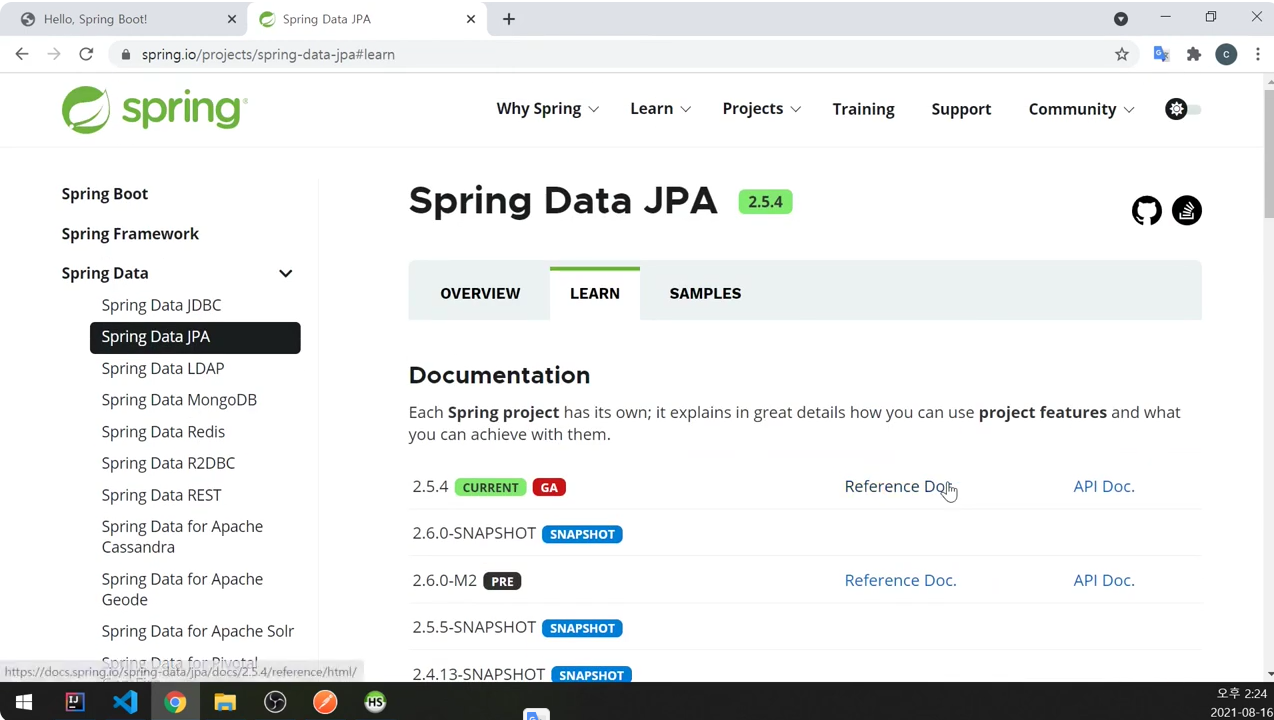Expand the Community navigation menu
This screenshot has height=720, width=1274.
coord(1081,109)
